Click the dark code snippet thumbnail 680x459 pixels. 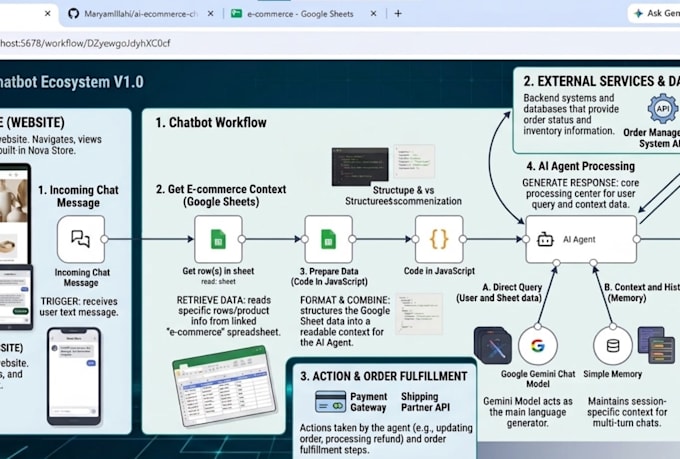coord(360,167)
